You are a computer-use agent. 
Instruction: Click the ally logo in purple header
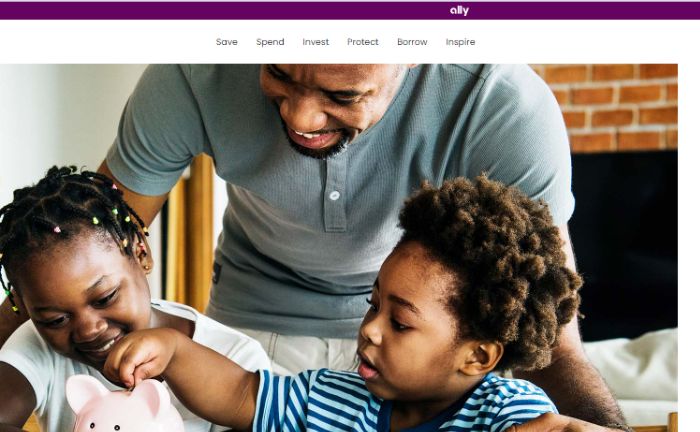pos(459,10)
